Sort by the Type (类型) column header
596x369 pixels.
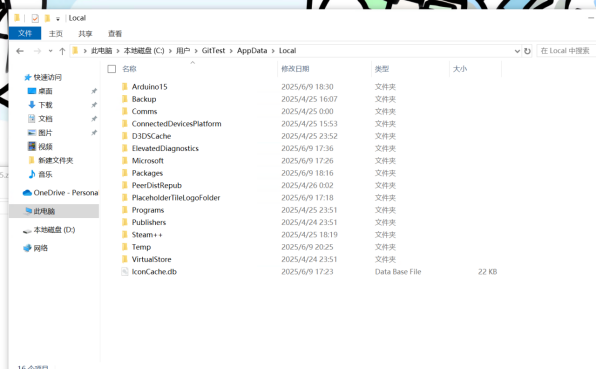[x=382, y=69]
